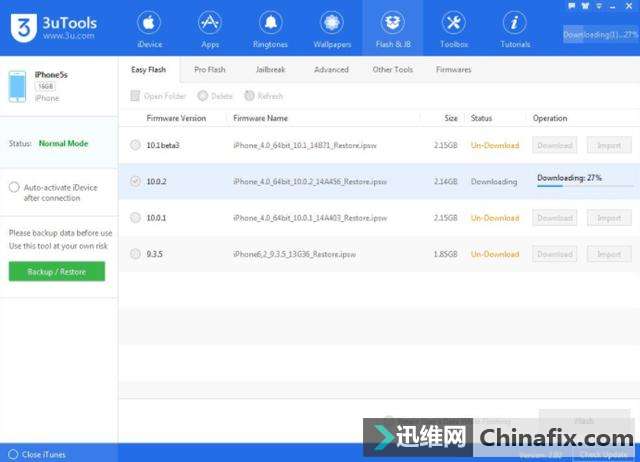This screenshot has height=462, width=640.
Task: Switch to the Pro Flash tab
Action: click(209, 70)
